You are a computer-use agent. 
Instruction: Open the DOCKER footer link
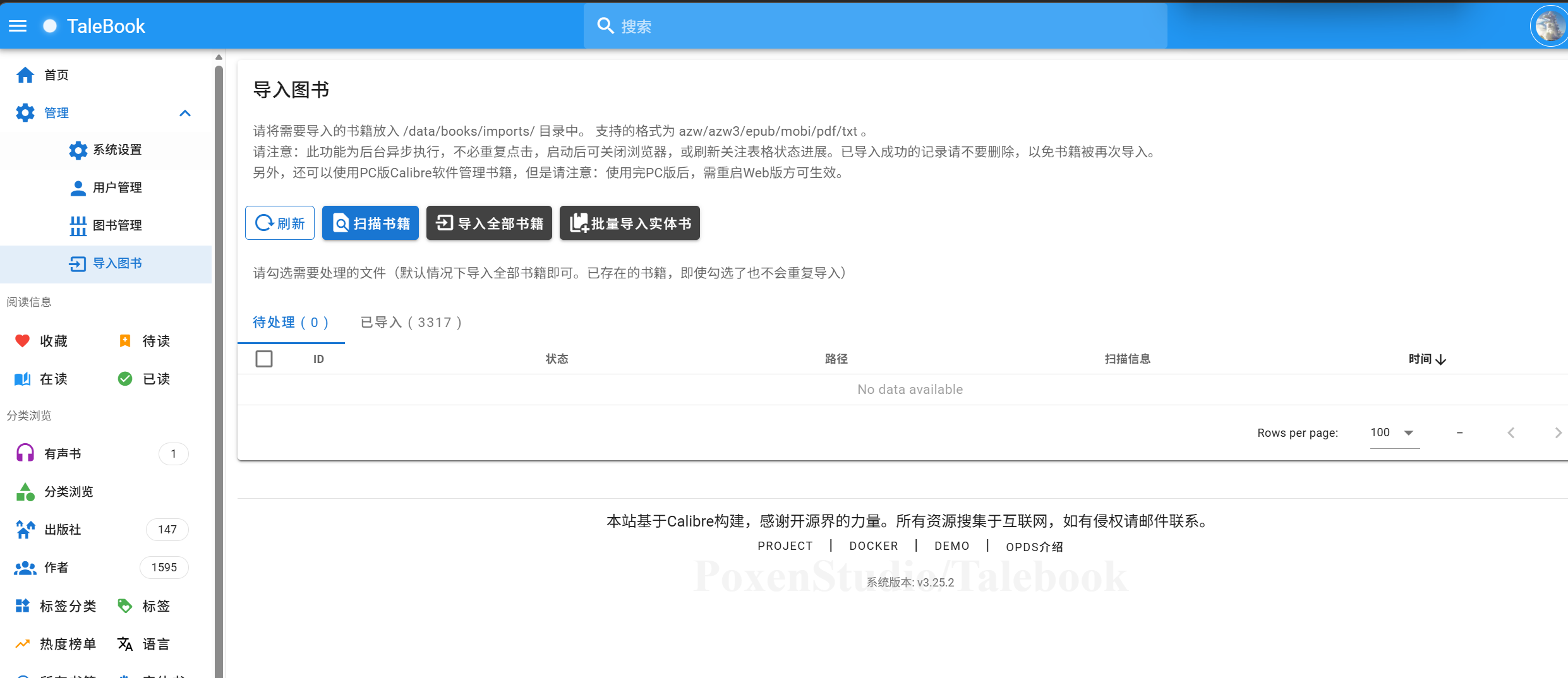[874, 546]
